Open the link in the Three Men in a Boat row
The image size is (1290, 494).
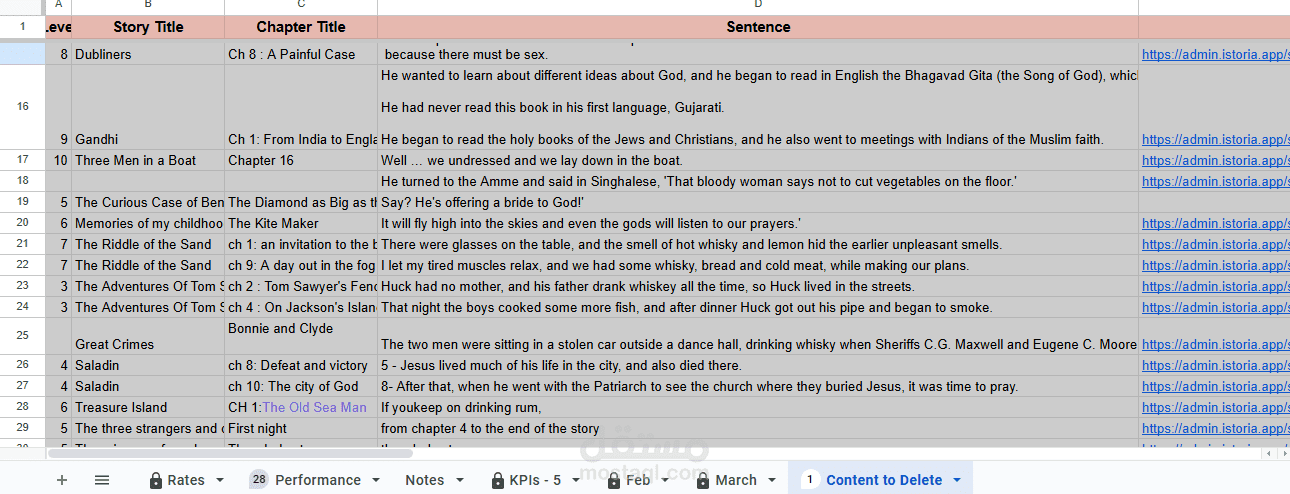tap(1215, 160)
